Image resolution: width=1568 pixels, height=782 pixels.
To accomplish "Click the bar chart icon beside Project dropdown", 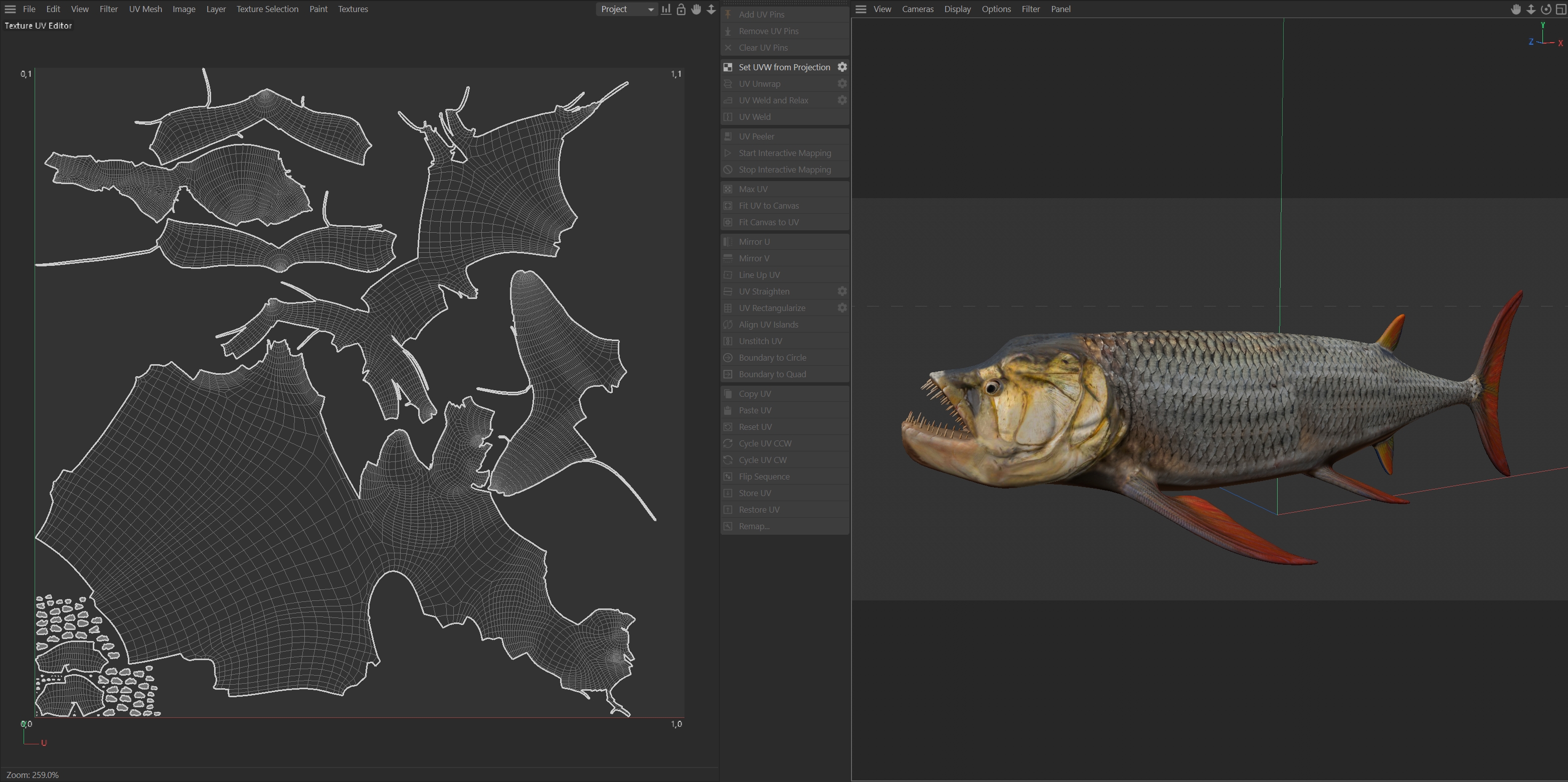I will point(666,9).
